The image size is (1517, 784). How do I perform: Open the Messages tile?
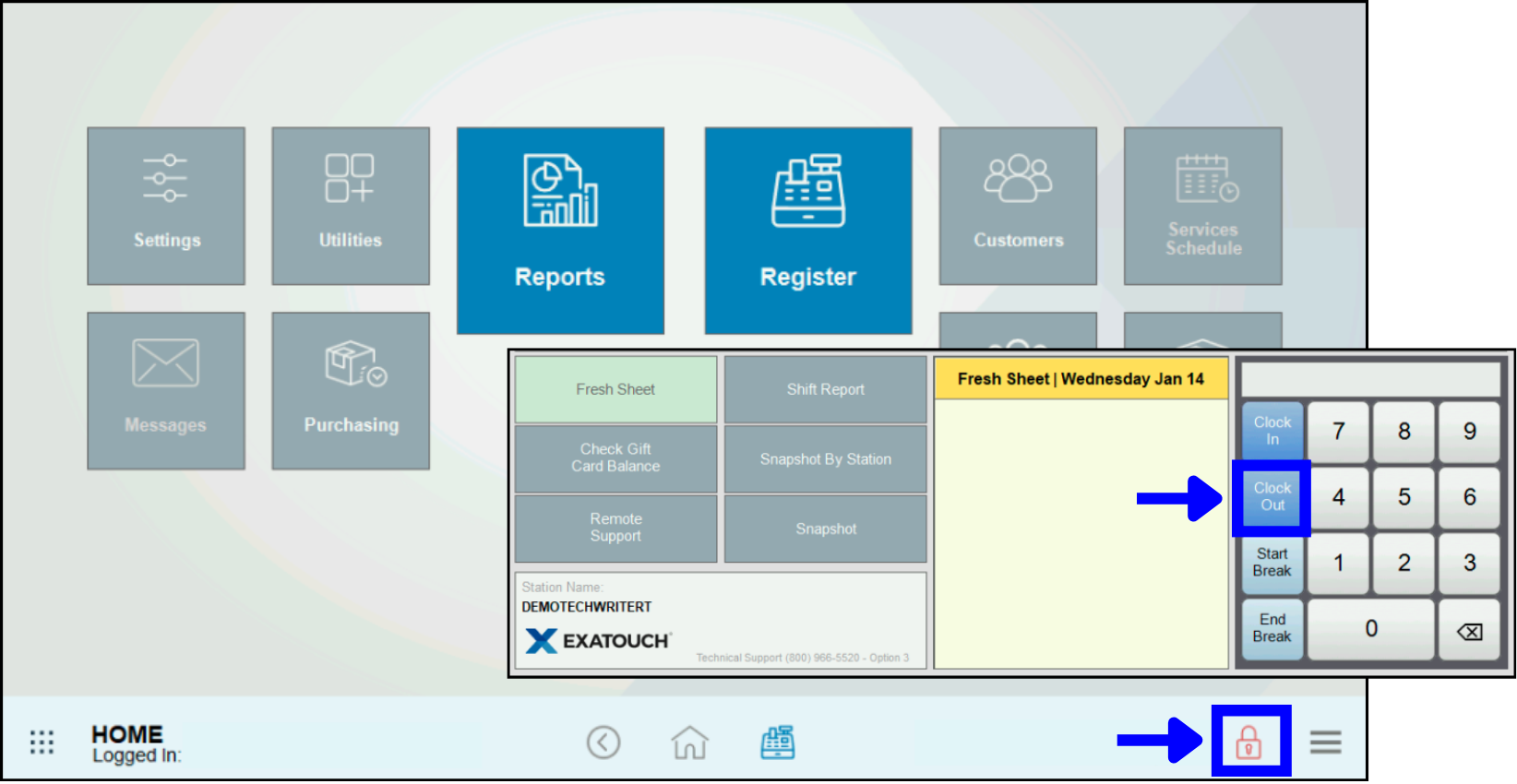pos(166,390)
